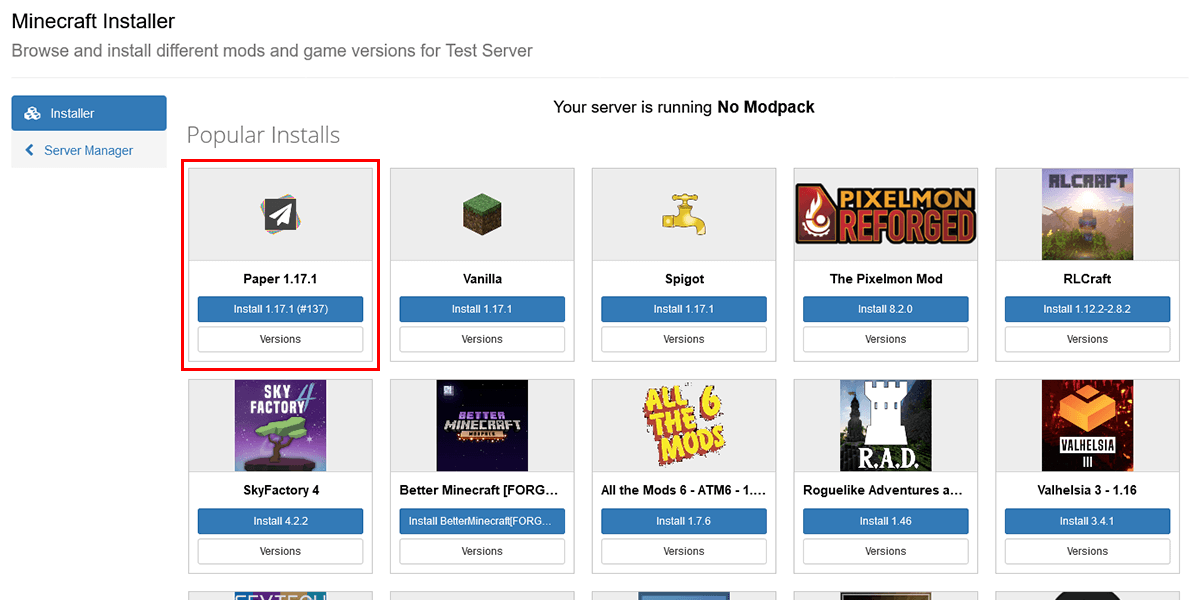Open the Installer sidebar tab

click(x=89, y=113)
